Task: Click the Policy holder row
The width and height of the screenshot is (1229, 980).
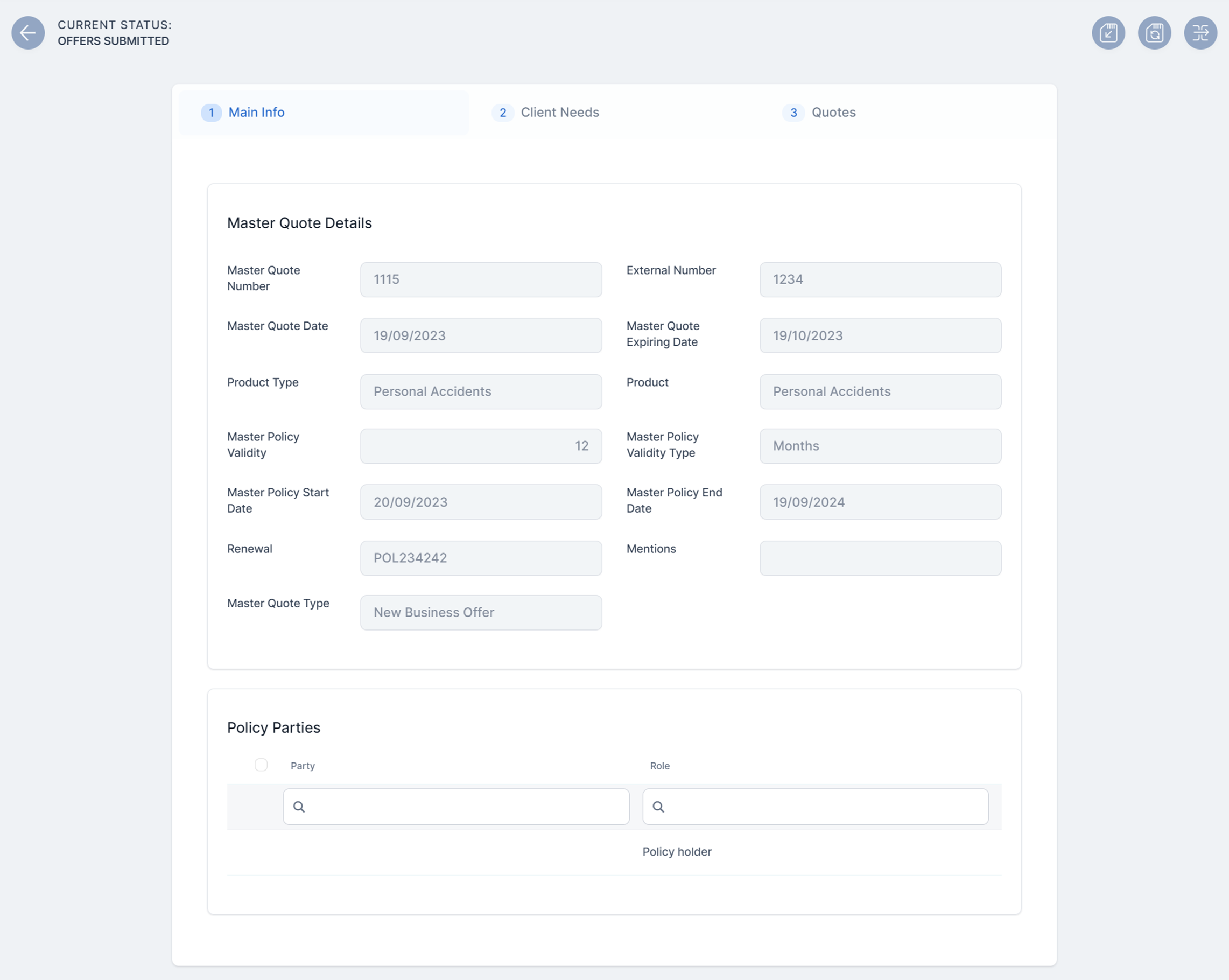Action: (676, 851)
